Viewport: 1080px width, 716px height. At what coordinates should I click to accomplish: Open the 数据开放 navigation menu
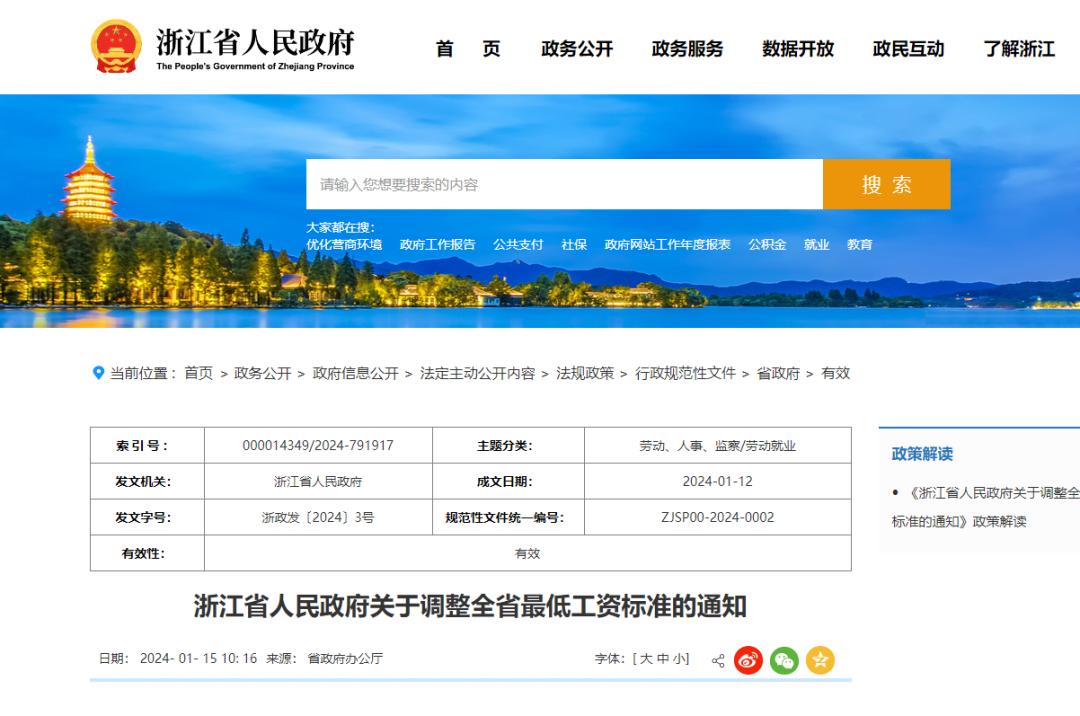pos(798,49)
